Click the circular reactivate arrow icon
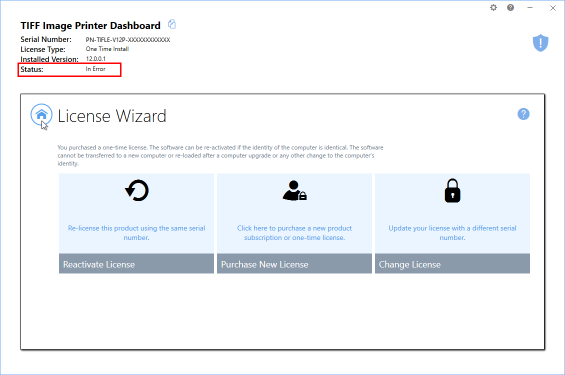 [x=137, y=190]
